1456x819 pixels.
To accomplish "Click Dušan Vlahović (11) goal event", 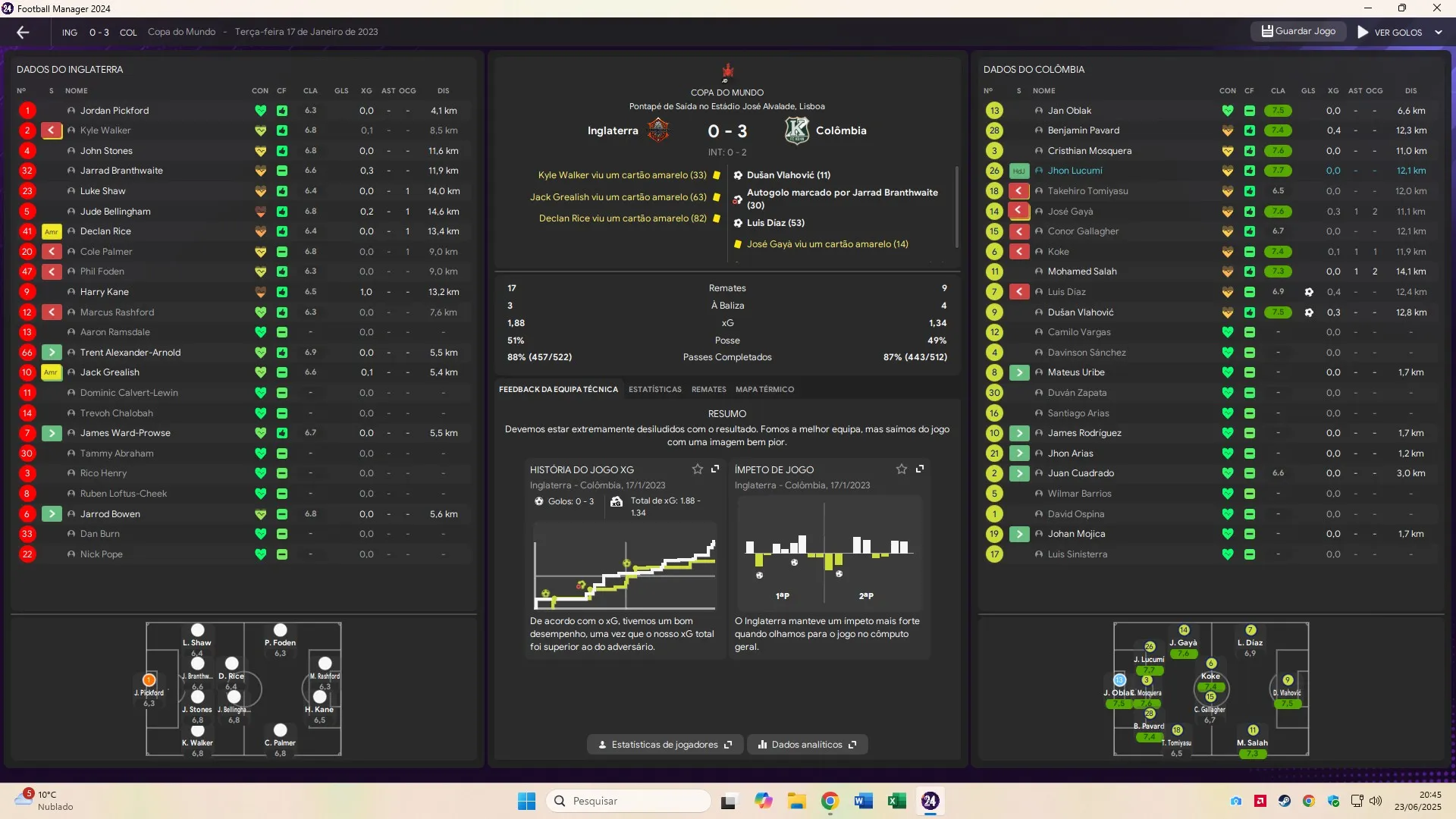I will click(788, 175).
